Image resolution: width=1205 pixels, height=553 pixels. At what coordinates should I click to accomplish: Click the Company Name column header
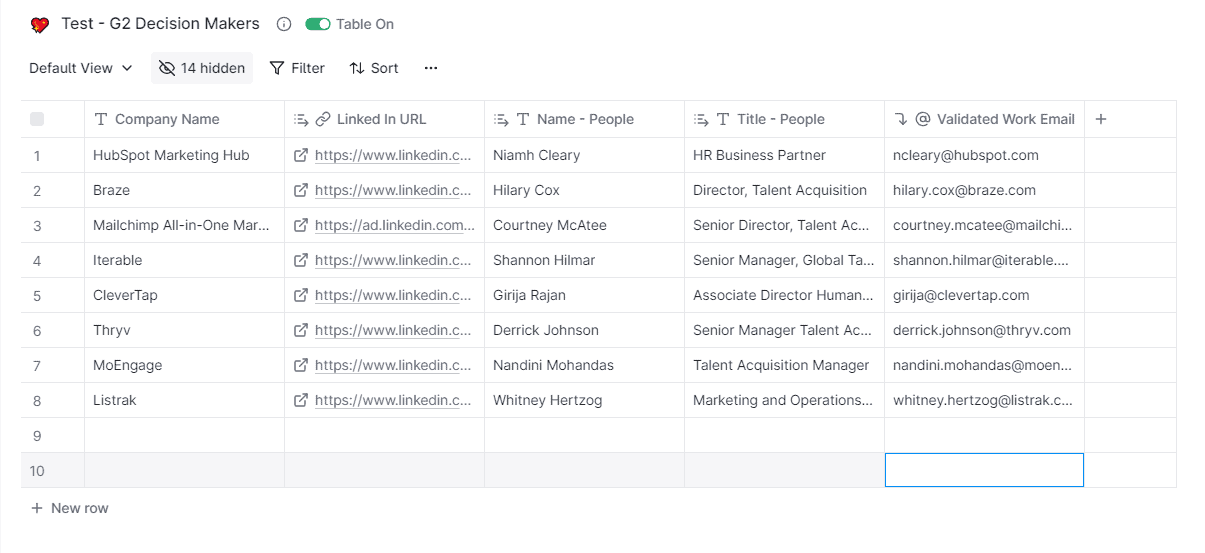[167, 119]
